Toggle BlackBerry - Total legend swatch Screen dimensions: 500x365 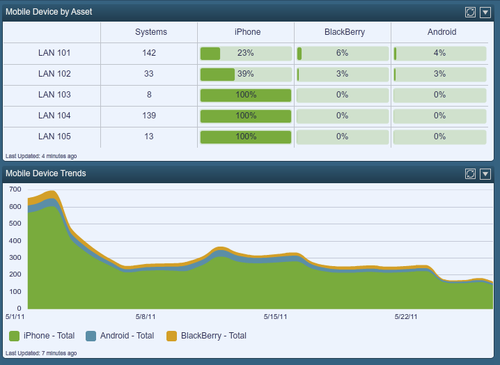coord(171,336)
